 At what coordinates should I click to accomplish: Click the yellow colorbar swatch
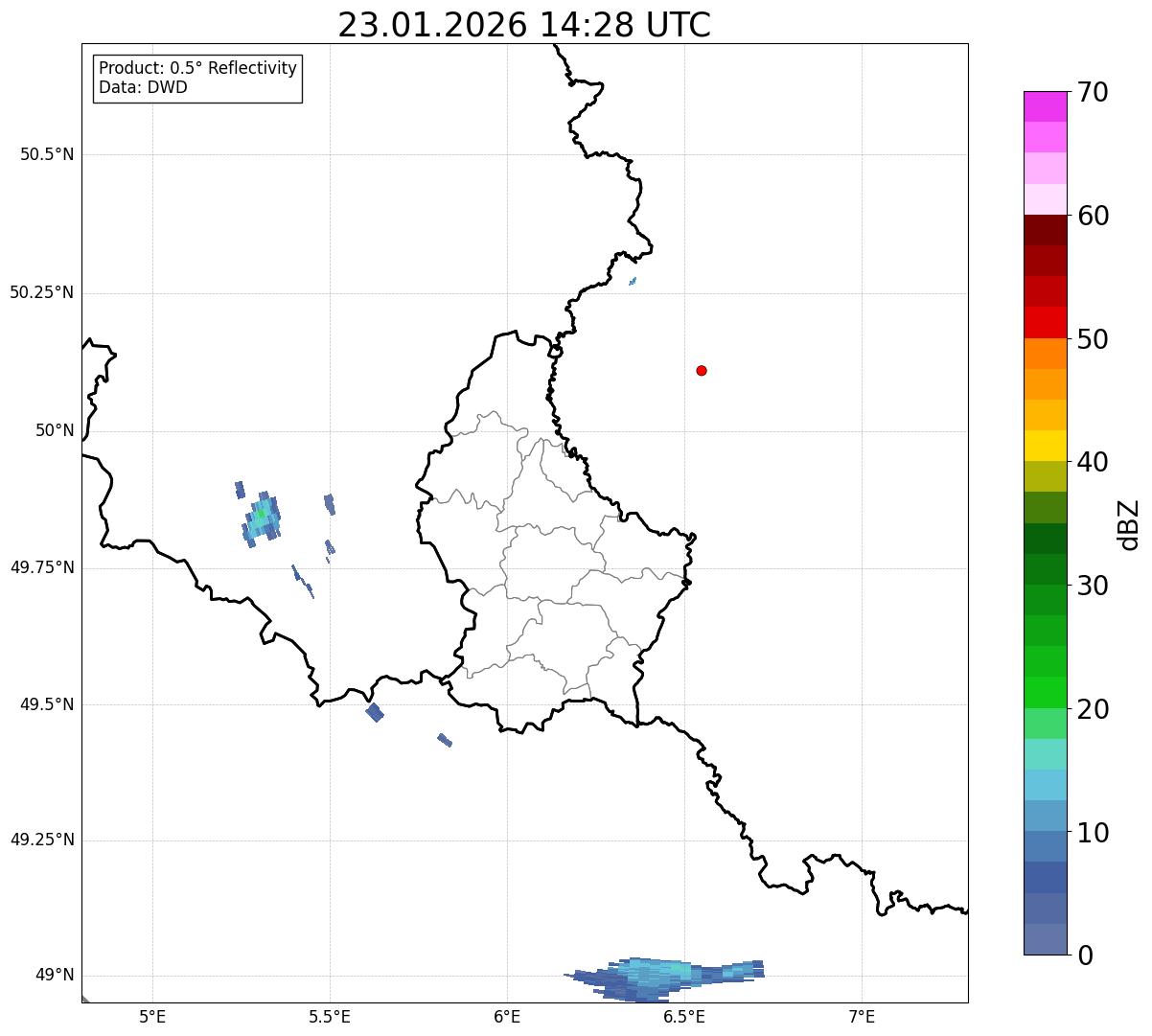coord(1045,446)
